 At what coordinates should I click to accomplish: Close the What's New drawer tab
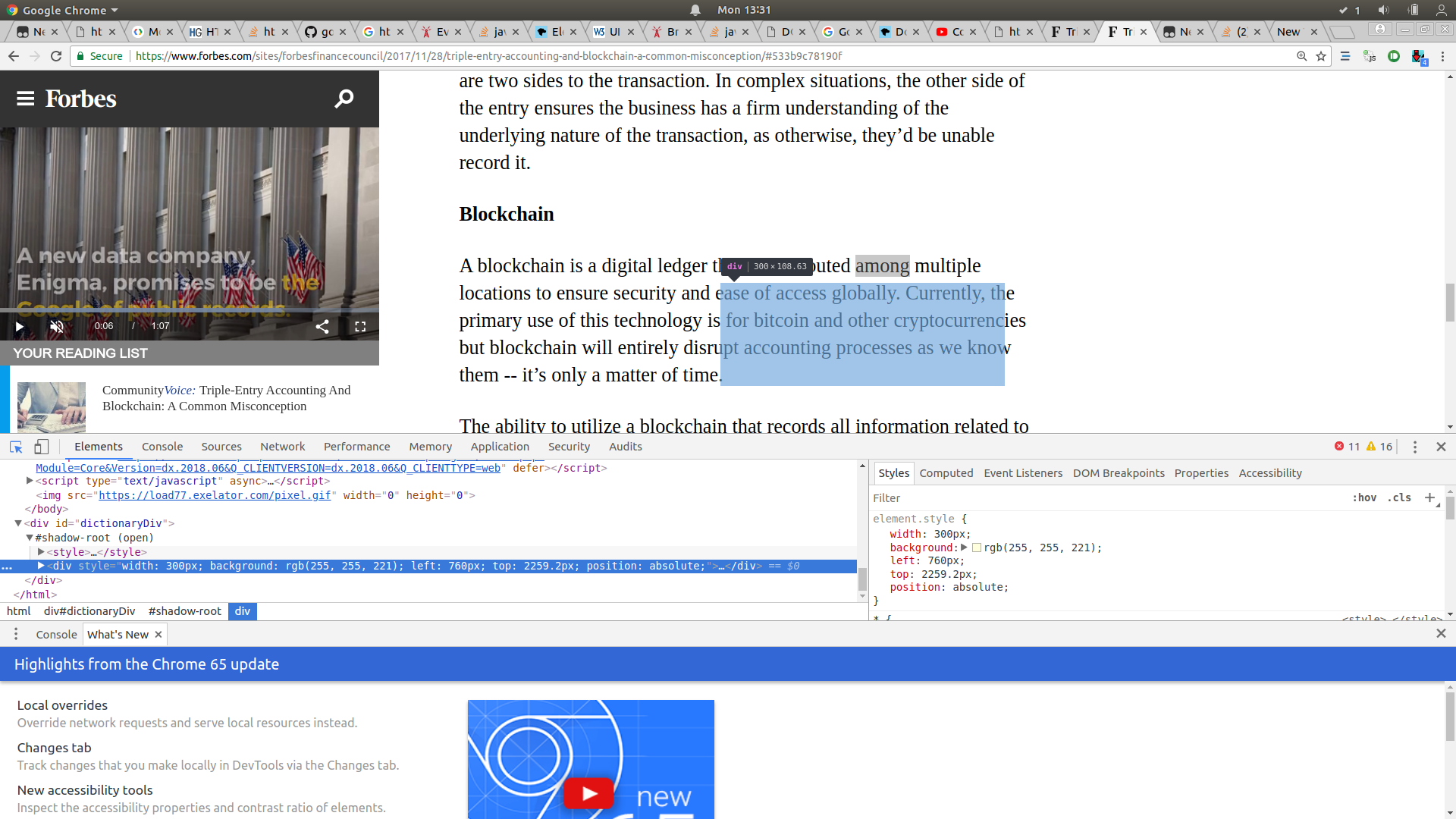(158, 635)
